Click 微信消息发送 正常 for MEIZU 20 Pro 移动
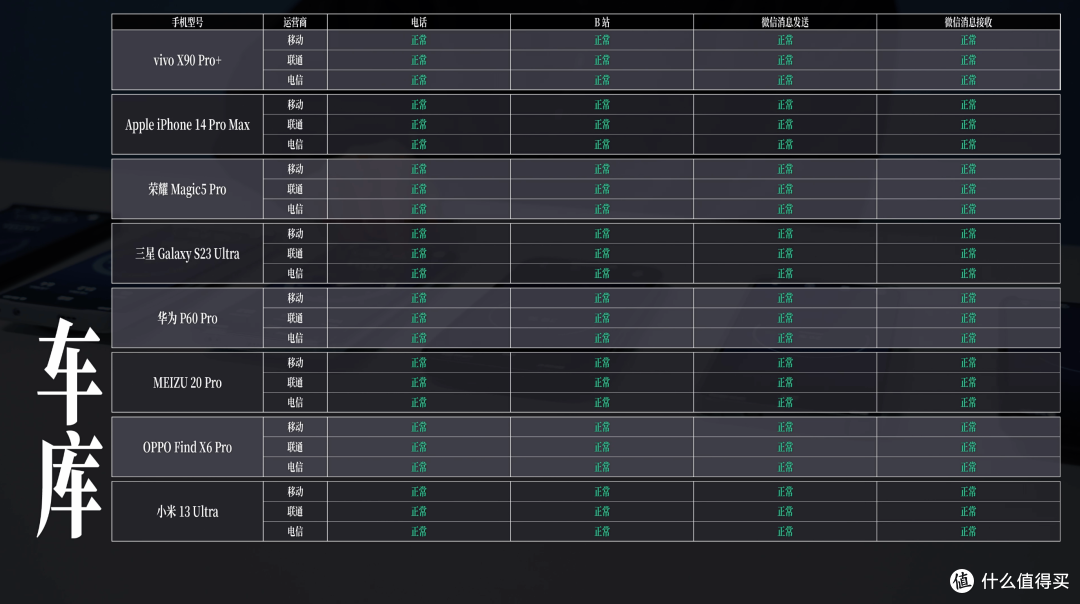 (785, 362)
